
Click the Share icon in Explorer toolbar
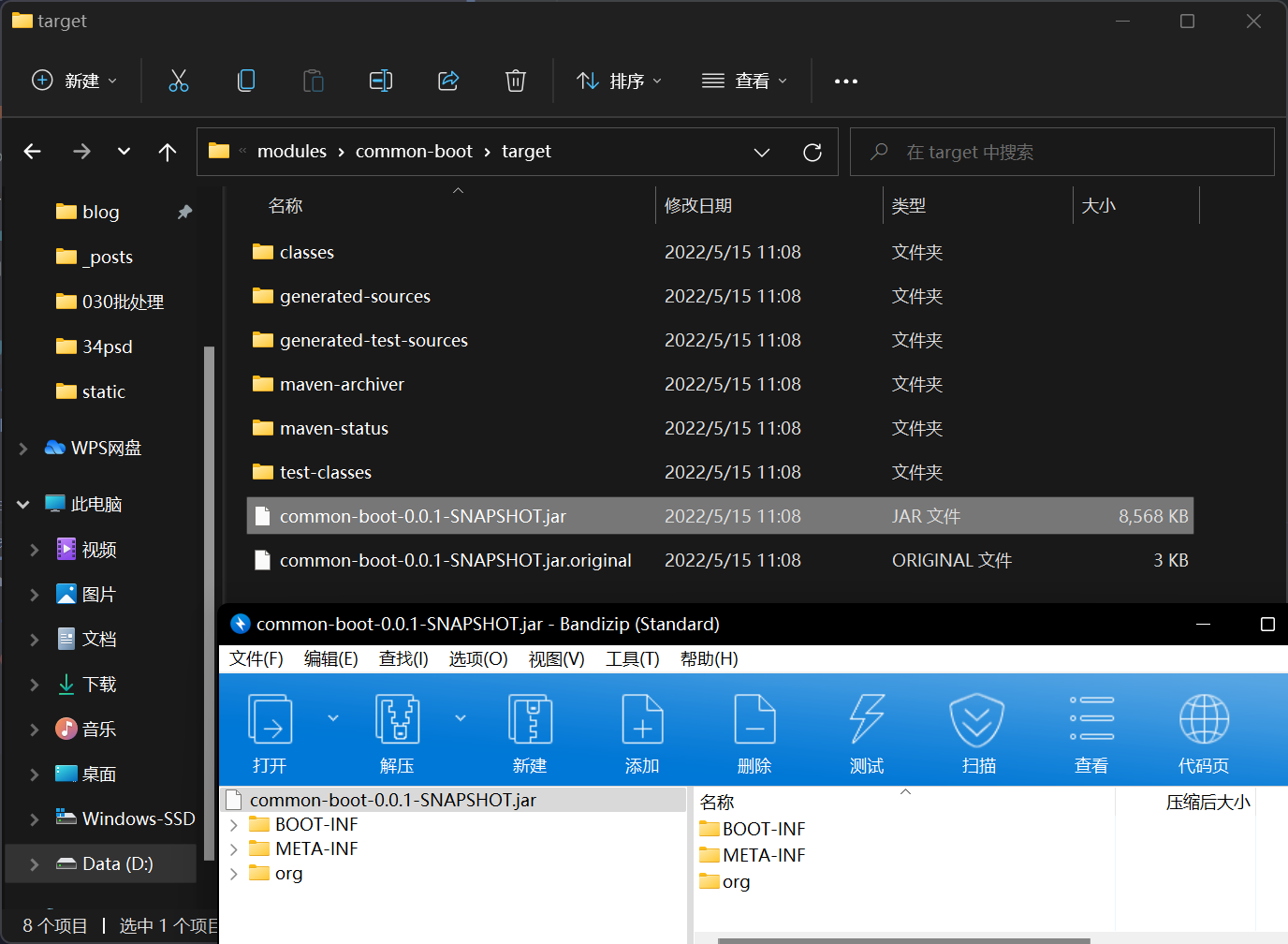(448, 81)
